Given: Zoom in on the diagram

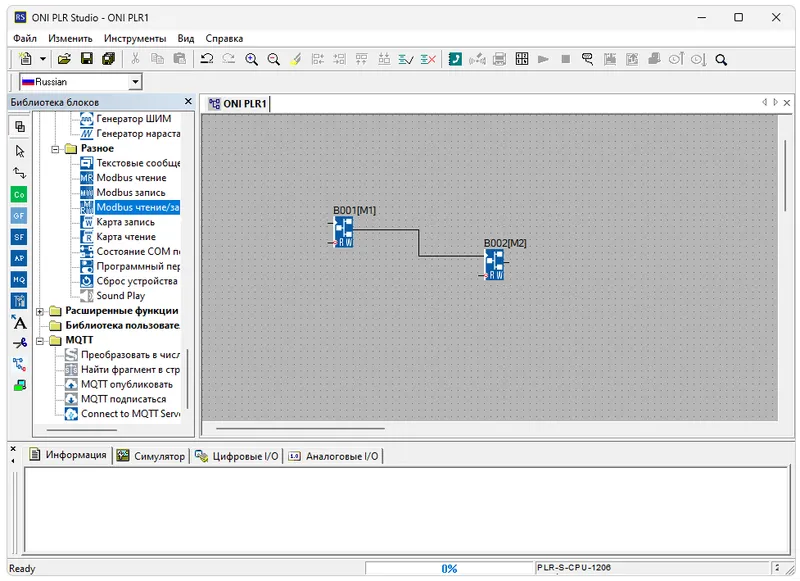Looking at the screenshot, I should 251,59.
